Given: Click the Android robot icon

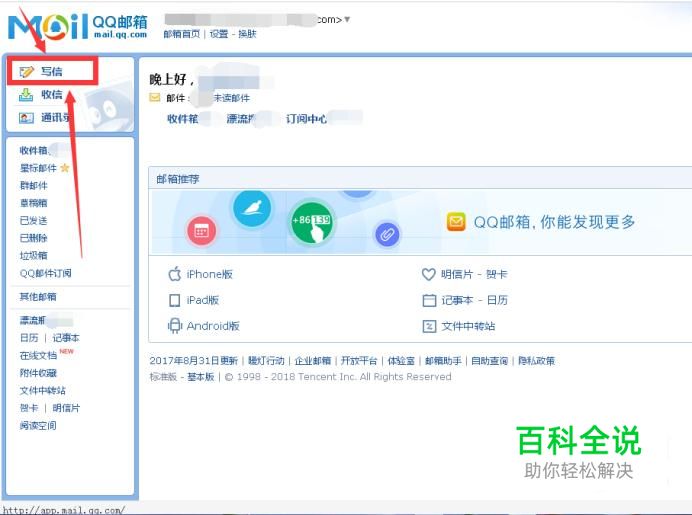Looking at the screenshot, I should click(175, 326).
